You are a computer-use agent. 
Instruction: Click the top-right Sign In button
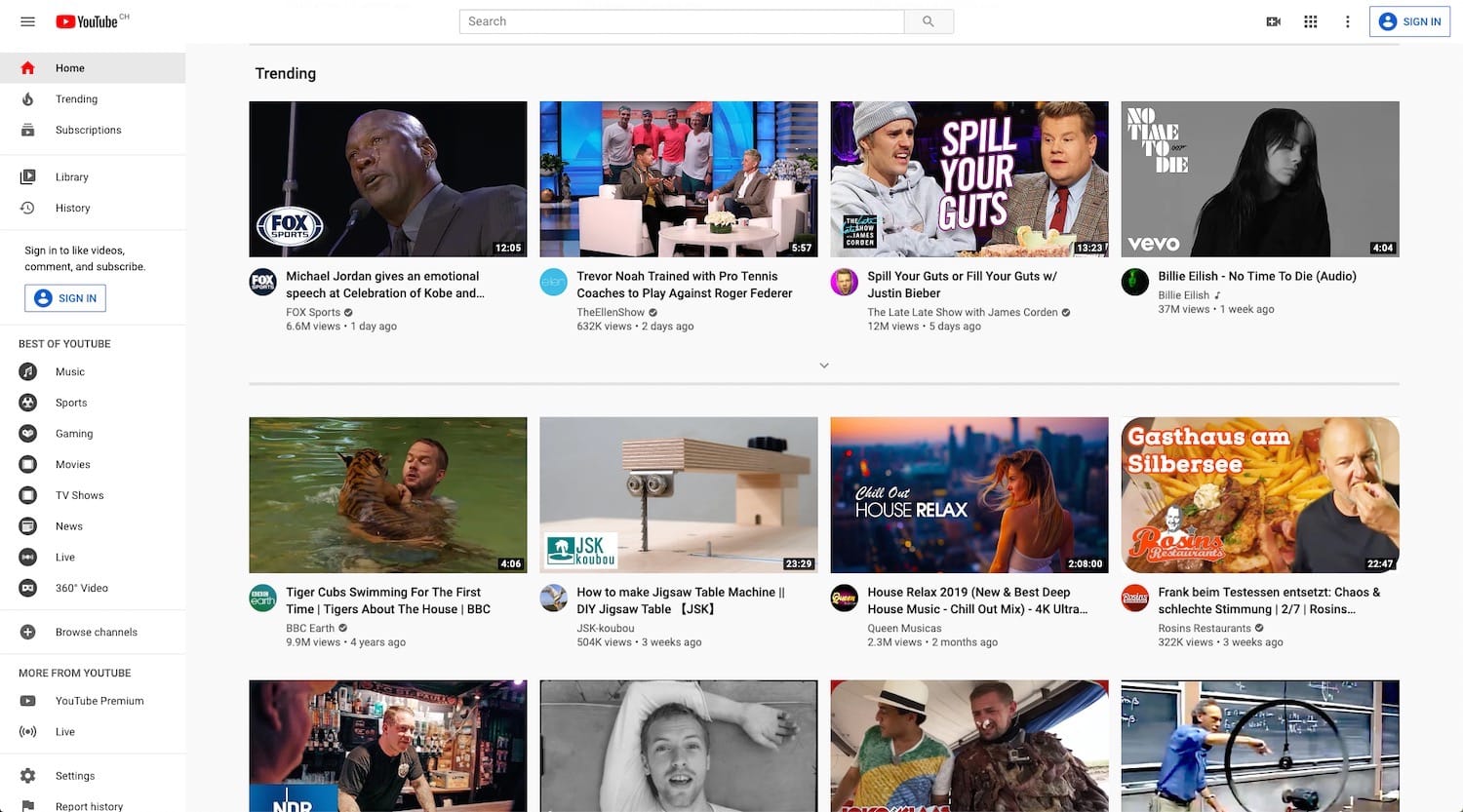(1409, 20)
